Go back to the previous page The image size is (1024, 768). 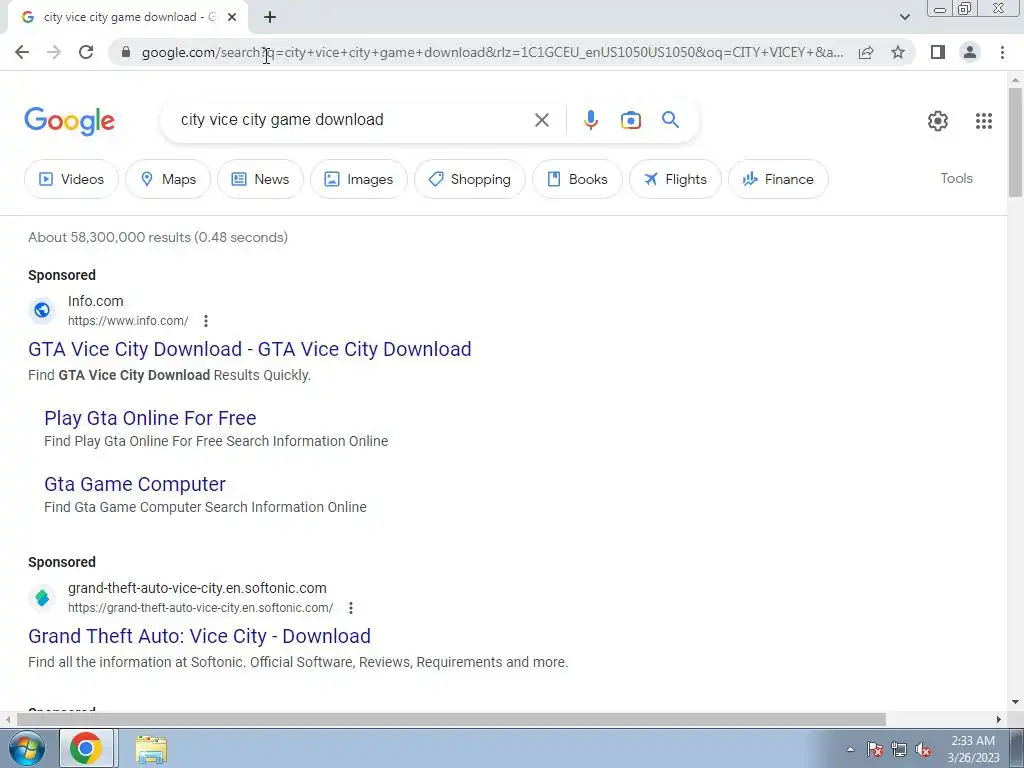click(x=22, y=52)
